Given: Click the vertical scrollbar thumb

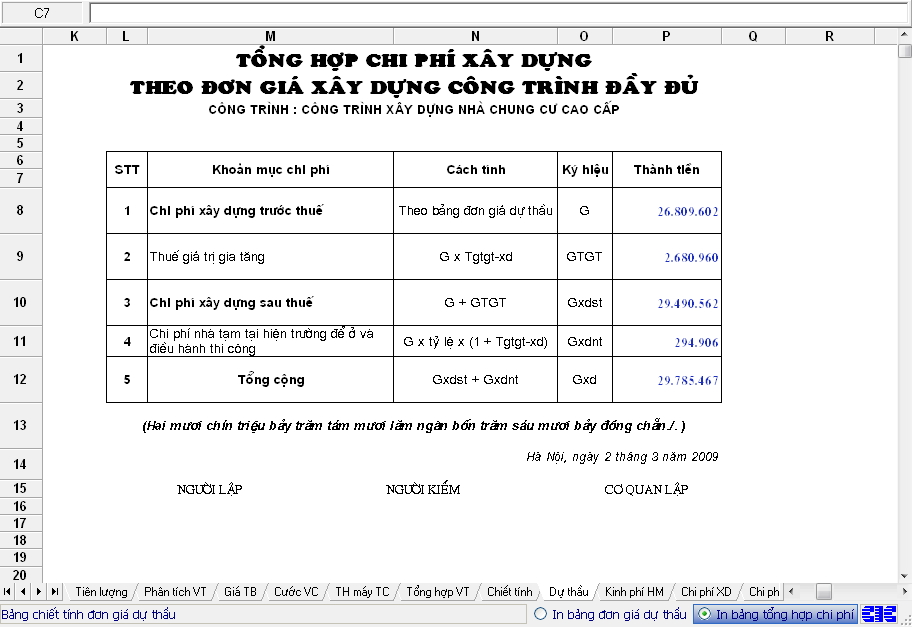Looking at the screenshot, I should pos(904,52).
